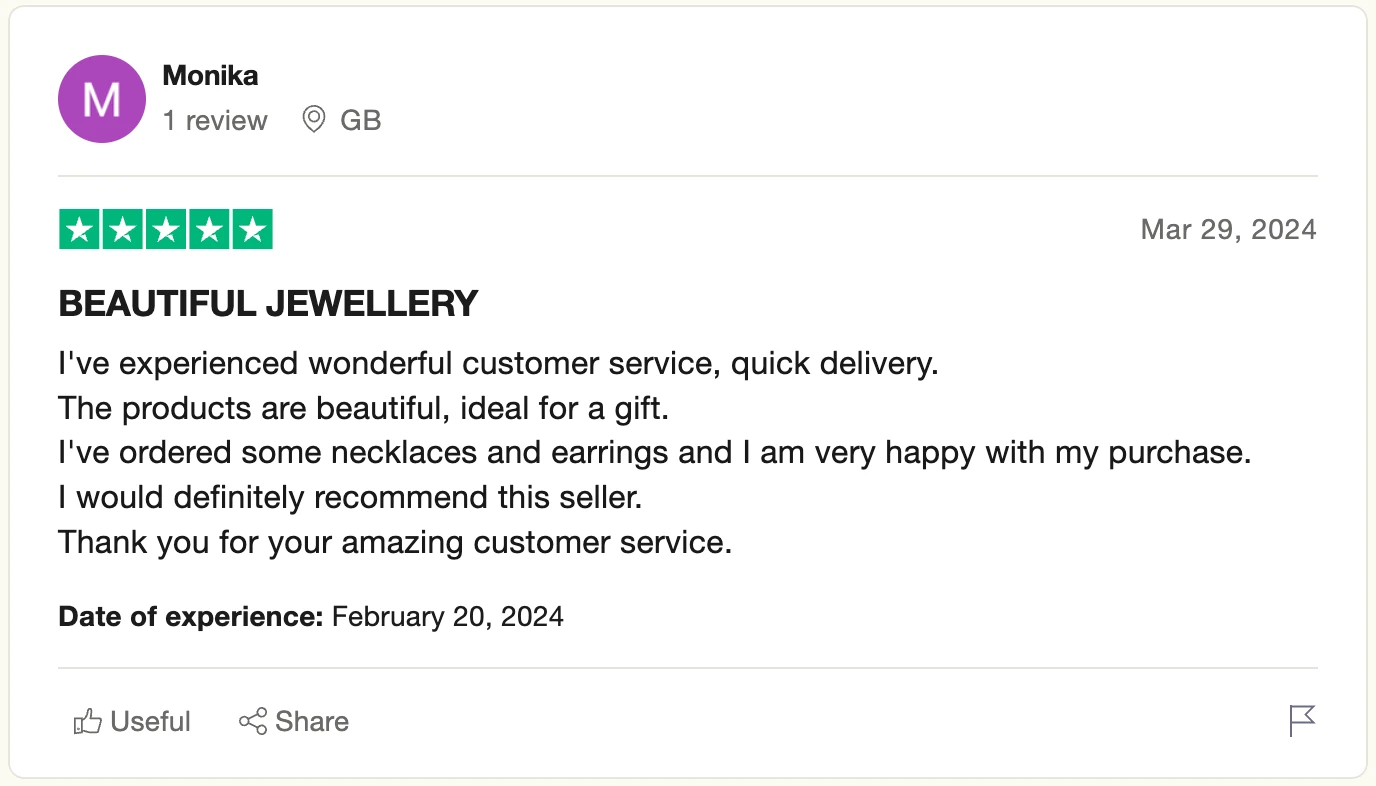1376x786 pixels.
Task: Click the share network icon
Action: (253, 722)
